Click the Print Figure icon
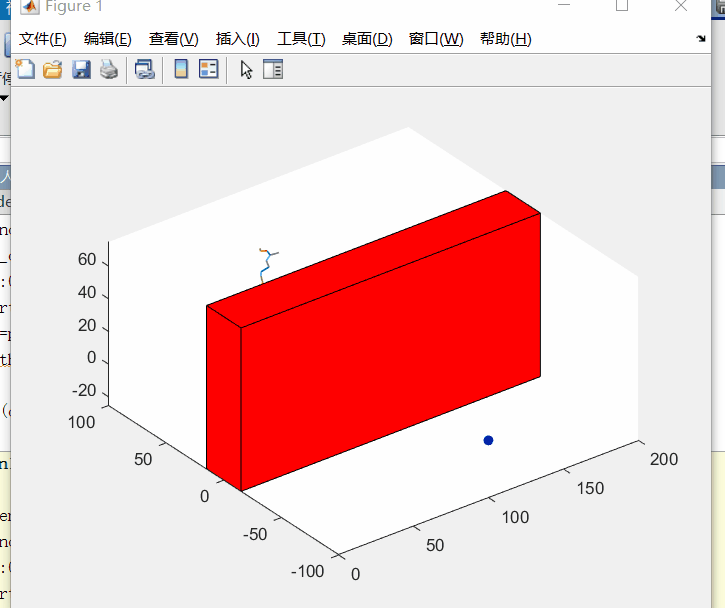 109,70
